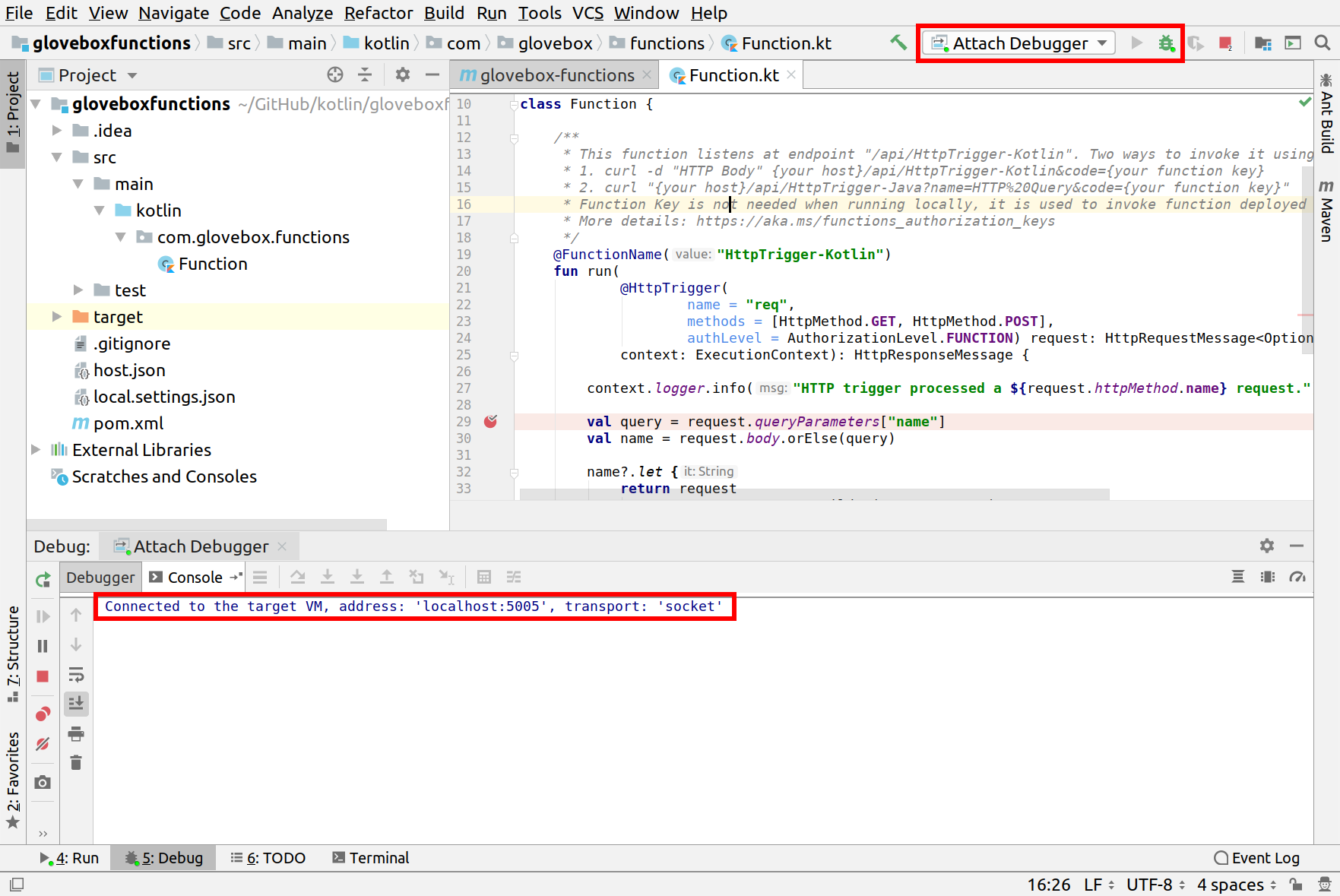Click the Build project hammer icon

(898, 43)
